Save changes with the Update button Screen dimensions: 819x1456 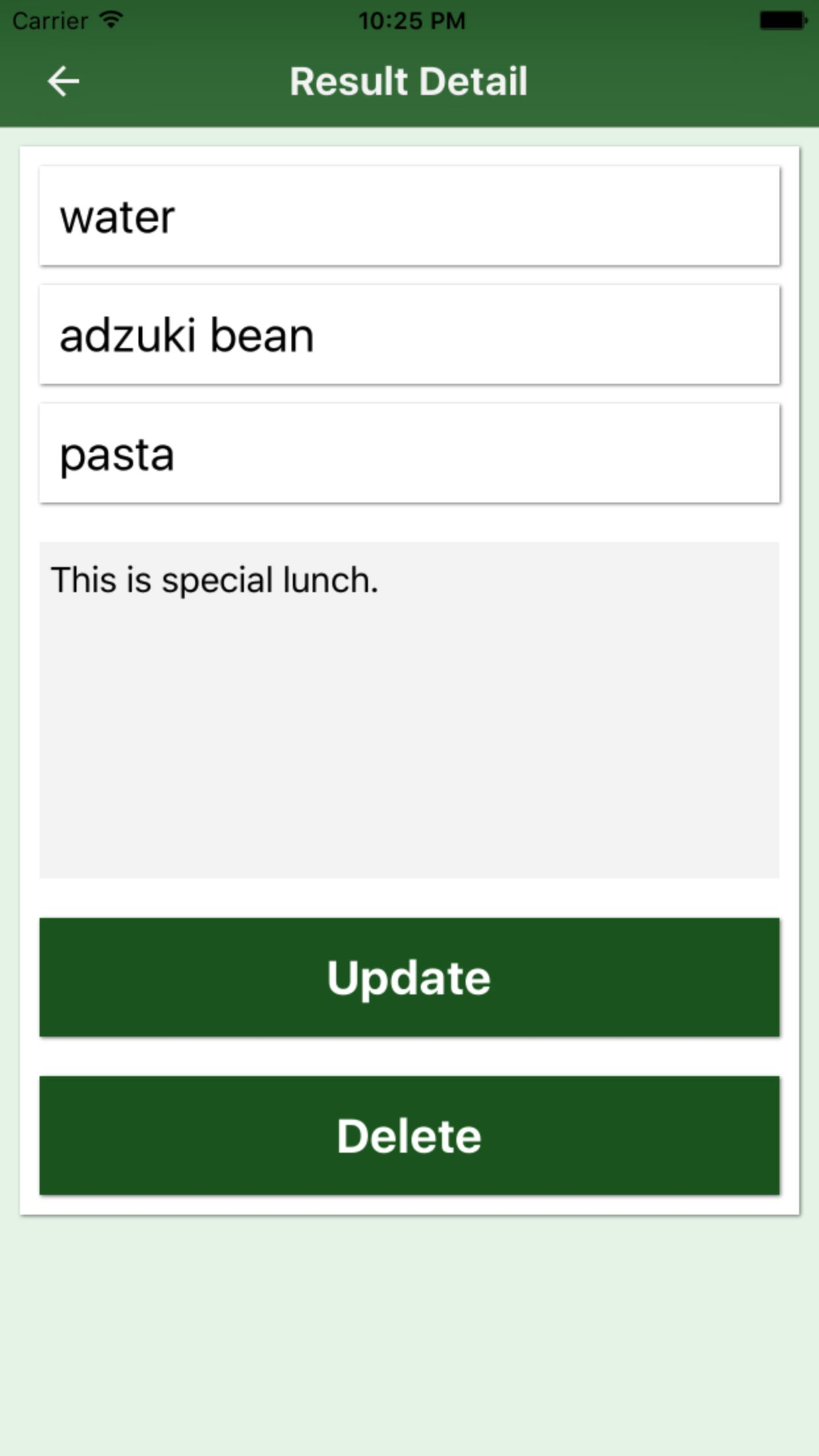[x=409, y=977]
